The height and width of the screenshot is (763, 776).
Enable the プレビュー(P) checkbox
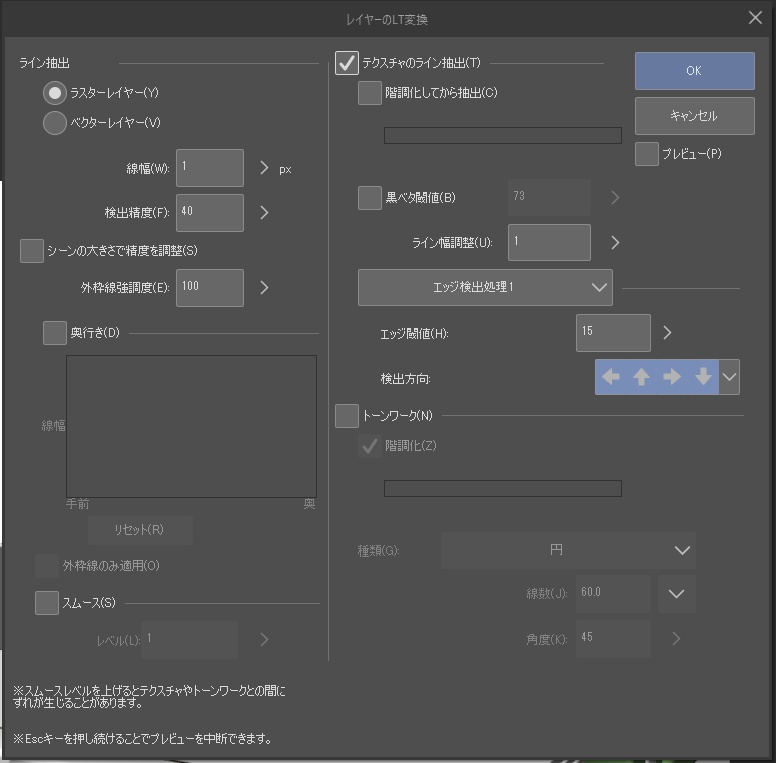click(647, 154)
